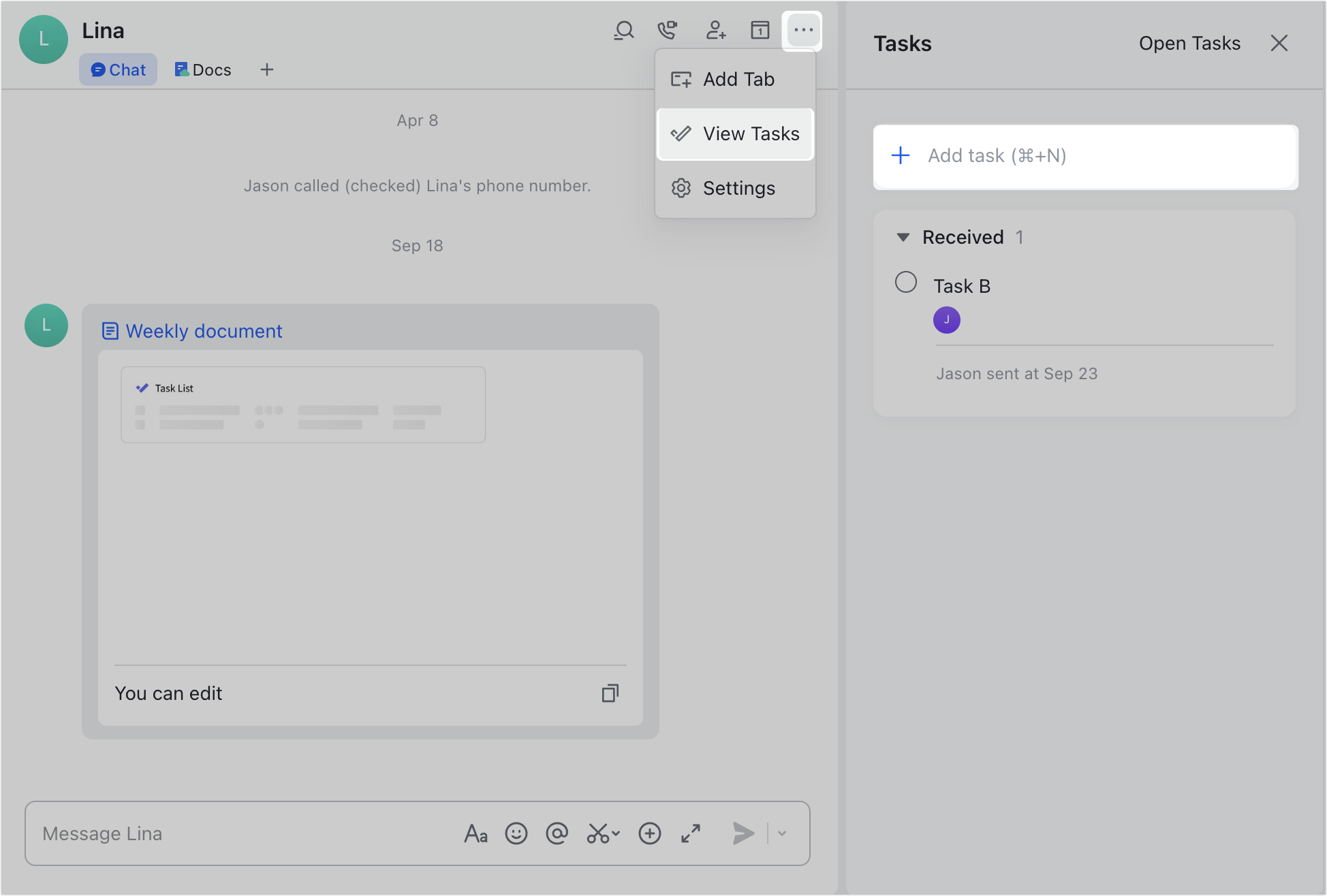Mark Task B as complete

[907, 282]
